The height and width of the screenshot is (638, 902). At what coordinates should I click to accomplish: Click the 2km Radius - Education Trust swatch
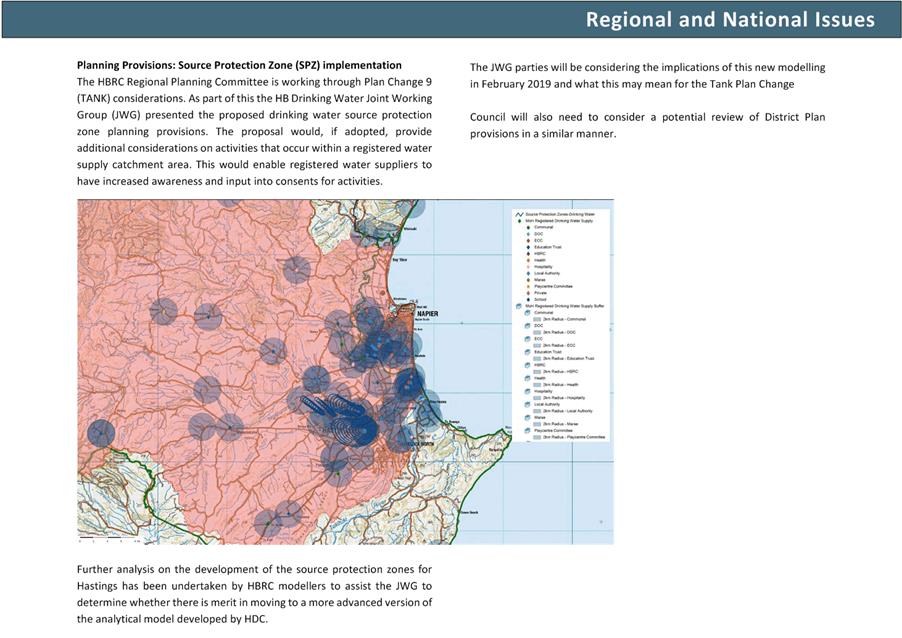click(x=537, y=358)
